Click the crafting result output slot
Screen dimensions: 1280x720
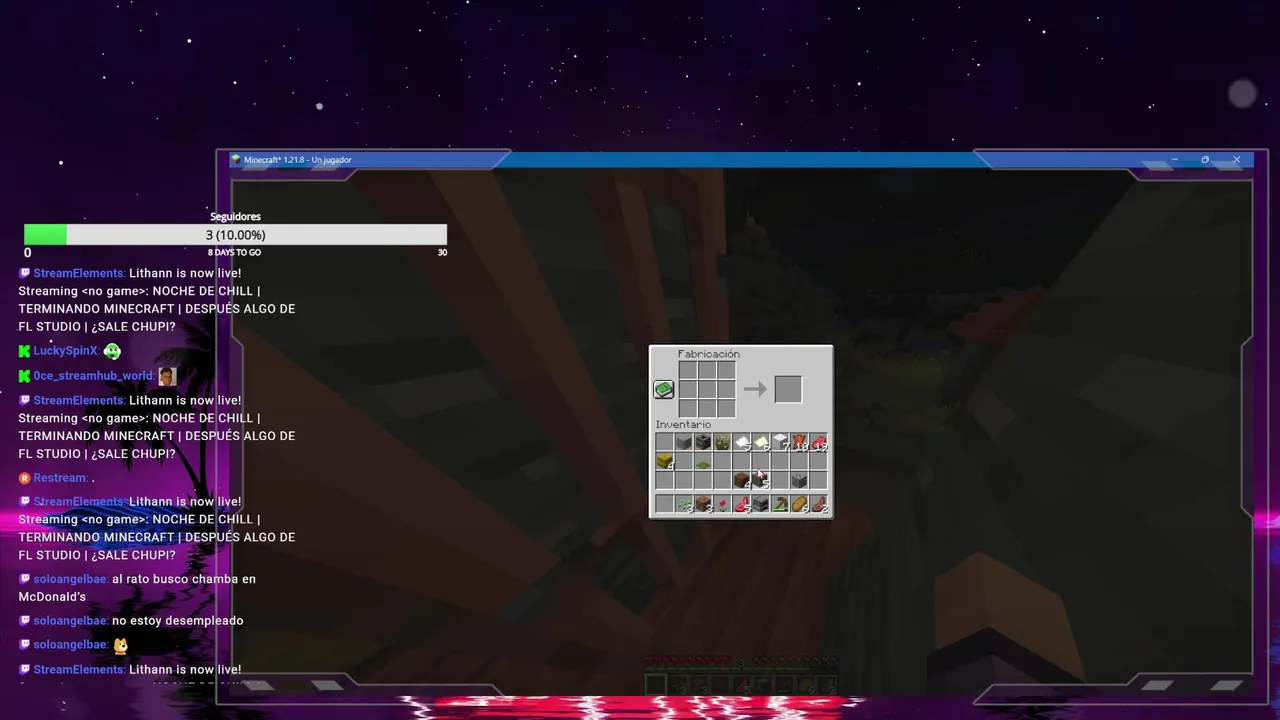pos(789,389)
